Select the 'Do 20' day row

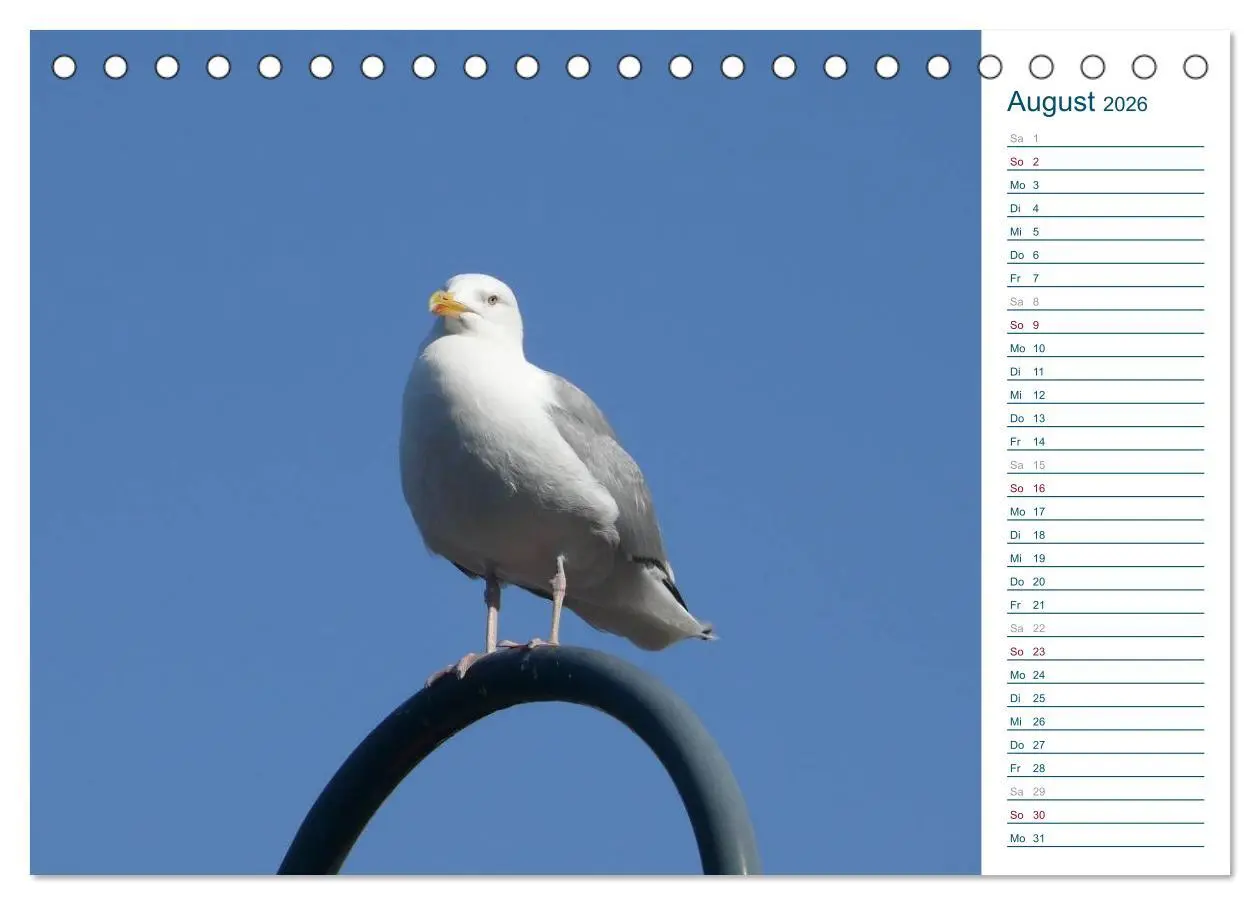pos(1105,581)
